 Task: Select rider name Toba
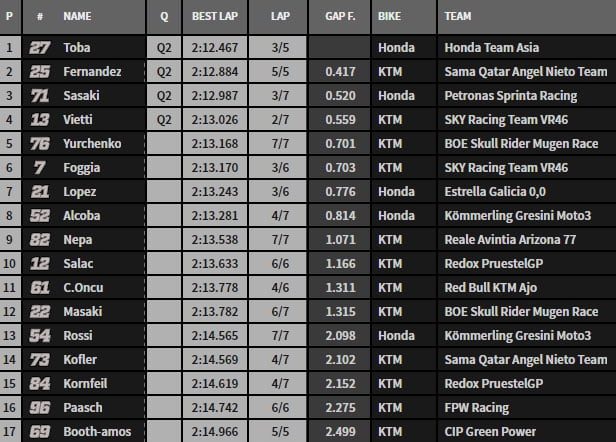[x=77, y=47]
